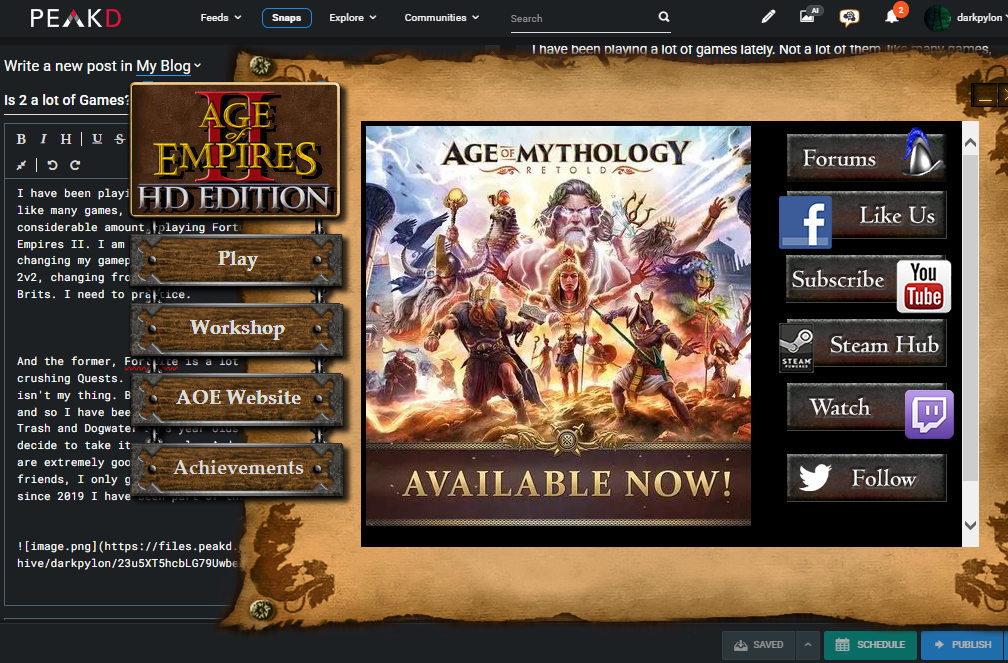The image size is (1008, 663).
Task: Toggle strikethrough formatting in editor
Action: (x=120, y=139)
